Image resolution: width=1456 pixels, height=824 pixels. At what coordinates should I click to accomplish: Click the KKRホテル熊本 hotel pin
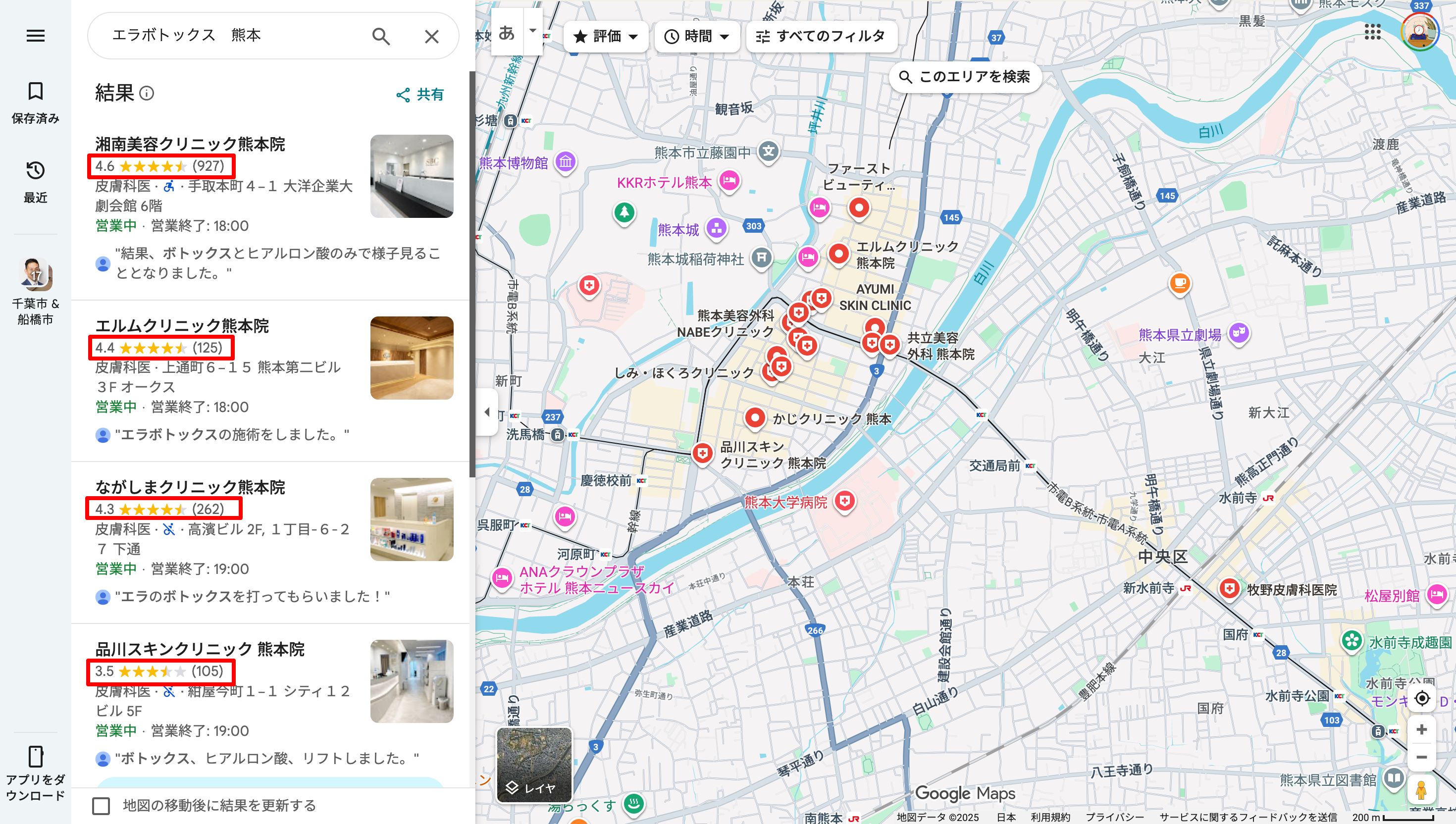pyautogui.click(x=729, y=181)
